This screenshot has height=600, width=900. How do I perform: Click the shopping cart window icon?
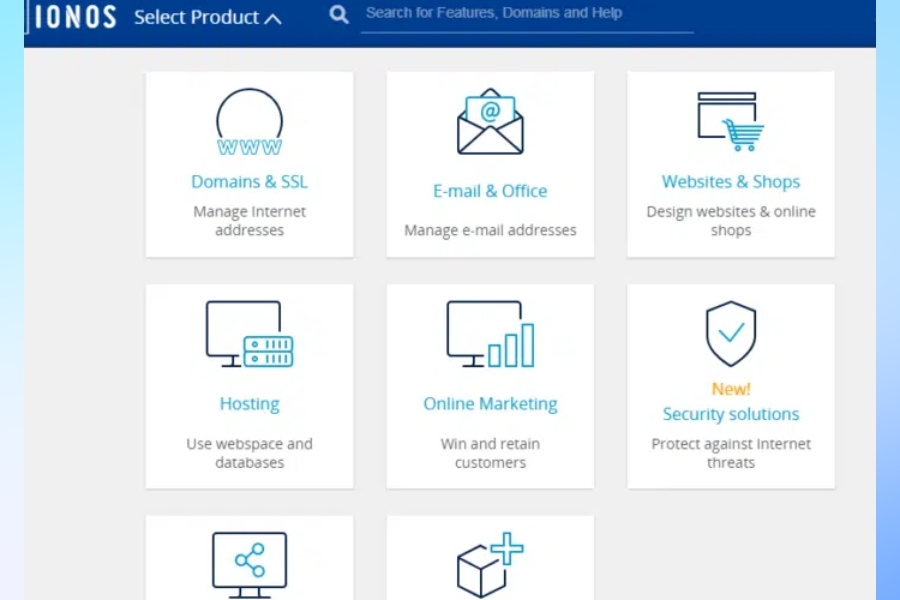[730, 121]
